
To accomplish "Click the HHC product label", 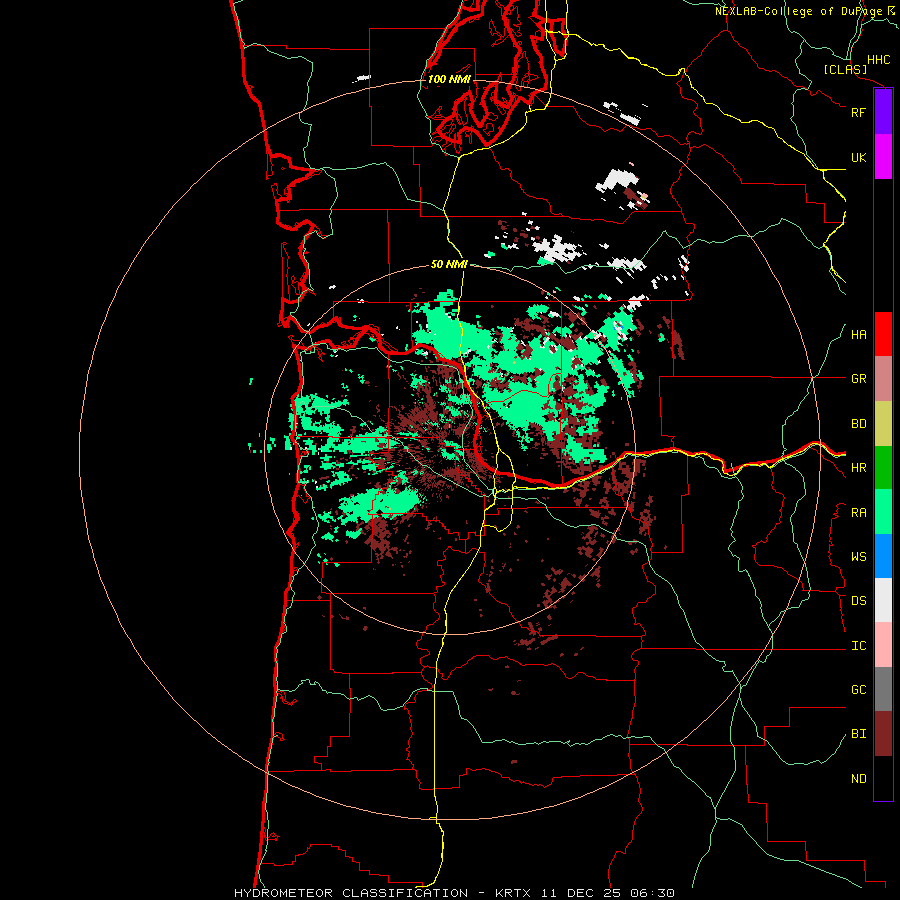I will 878,60.
